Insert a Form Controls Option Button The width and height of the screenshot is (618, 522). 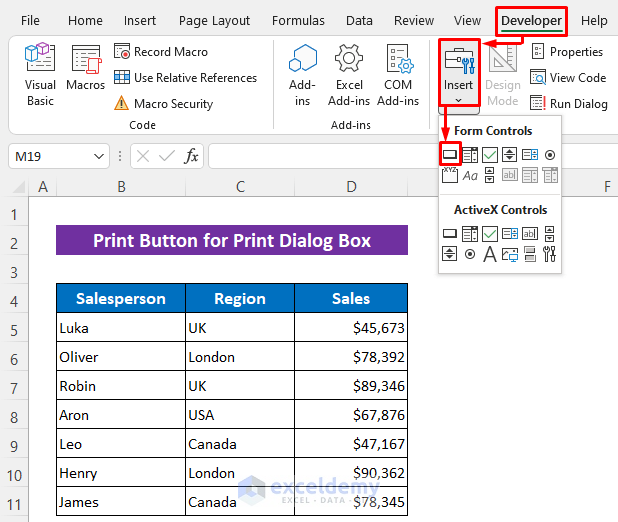point(549,155)
